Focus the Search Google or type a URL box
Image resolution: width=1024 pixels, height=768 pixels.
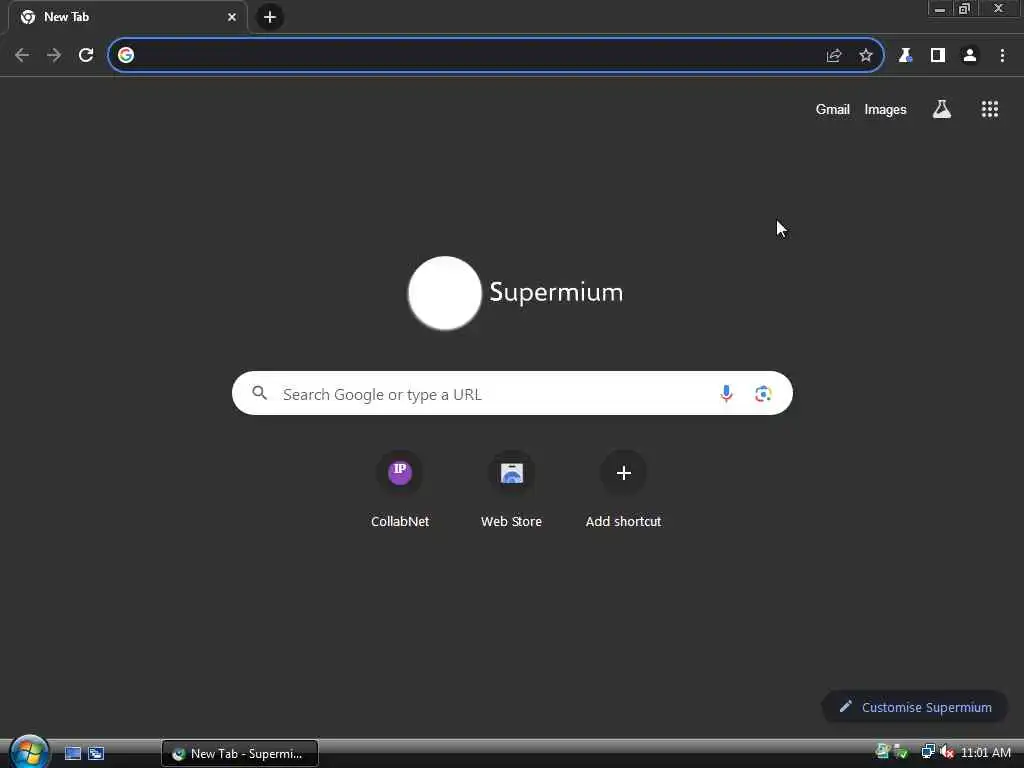[512, 393]
